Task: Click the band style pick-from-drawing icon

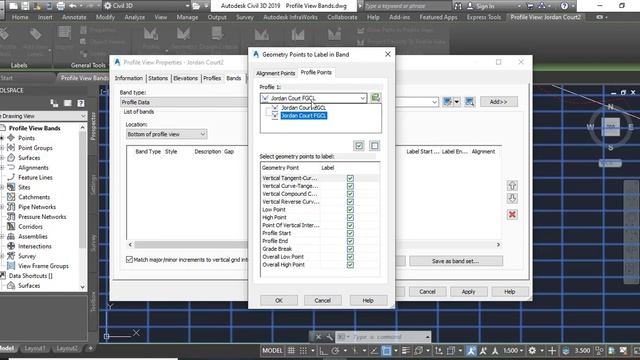Action: (469, 102)
